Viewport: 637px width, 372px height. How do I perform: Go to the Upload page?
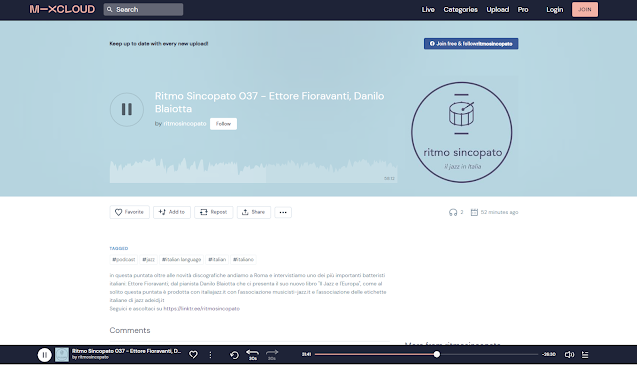click(498, 9)
